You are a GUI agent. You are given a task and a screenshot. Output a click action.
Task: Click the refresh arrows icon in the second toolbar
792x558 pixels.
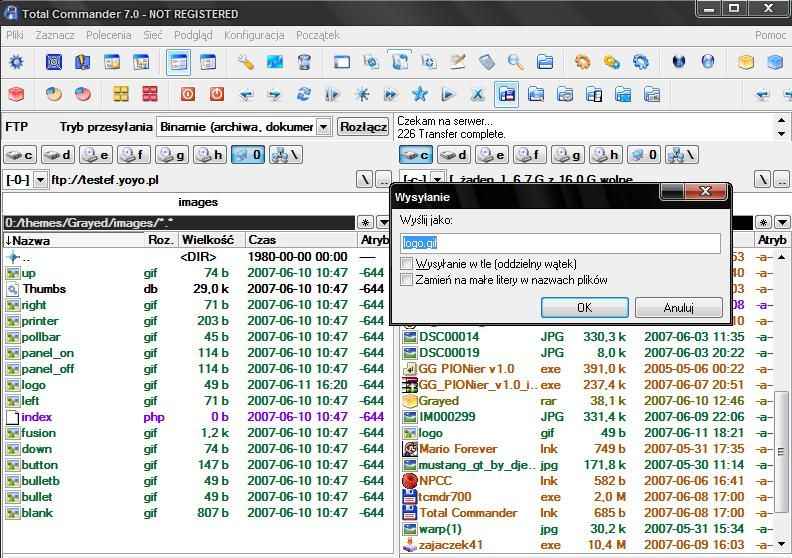[304, 94]
